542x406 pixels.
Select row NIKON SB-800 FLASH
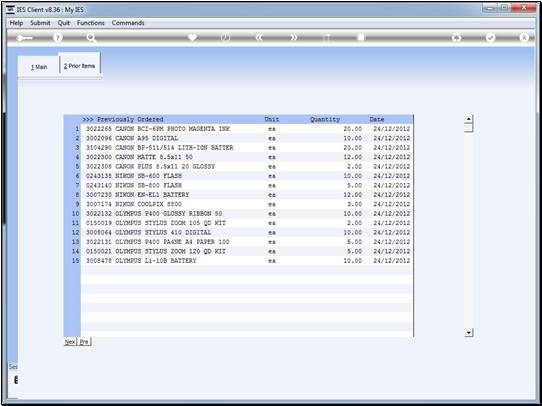(x=247, y=185)
